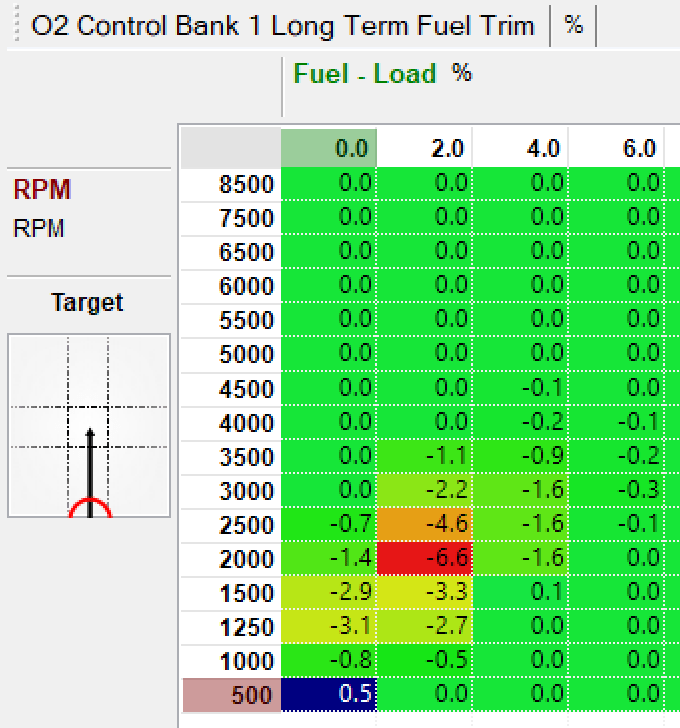The width and height of the screenshot is (680, 728).
Task: Click the Target gauge display
Action: tap(89, 426)
